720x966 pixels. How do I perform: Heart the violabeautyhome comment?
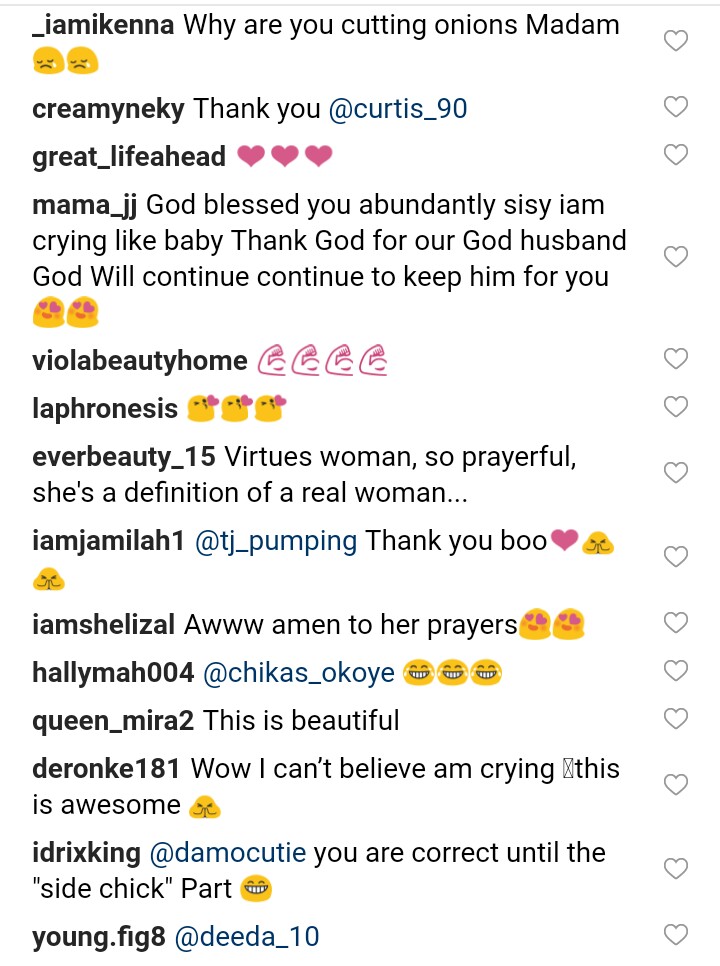point(677,358)
